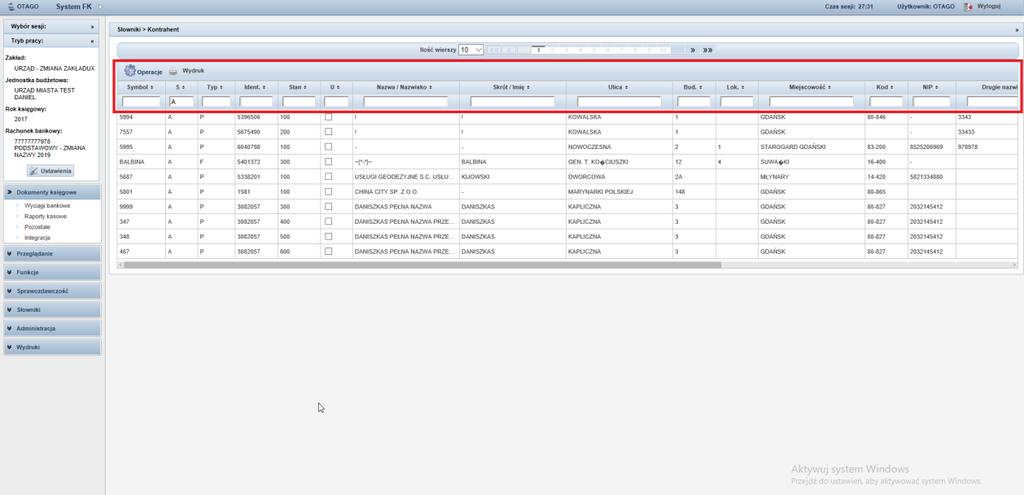Click the Symbol filter field

pyautogui.click(x=141, y=102)
